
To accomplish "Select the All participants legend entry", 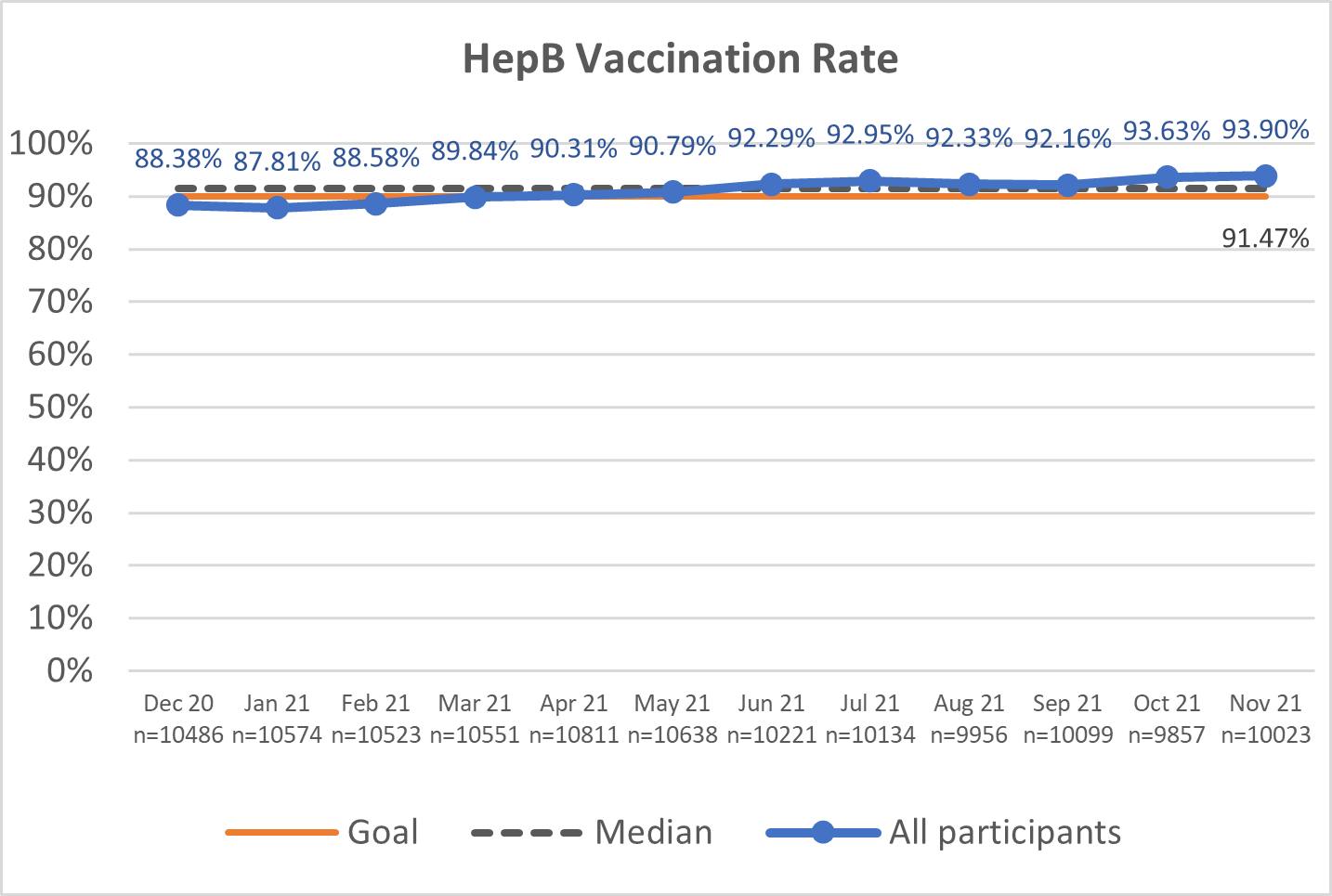I will click(1004, 832).
